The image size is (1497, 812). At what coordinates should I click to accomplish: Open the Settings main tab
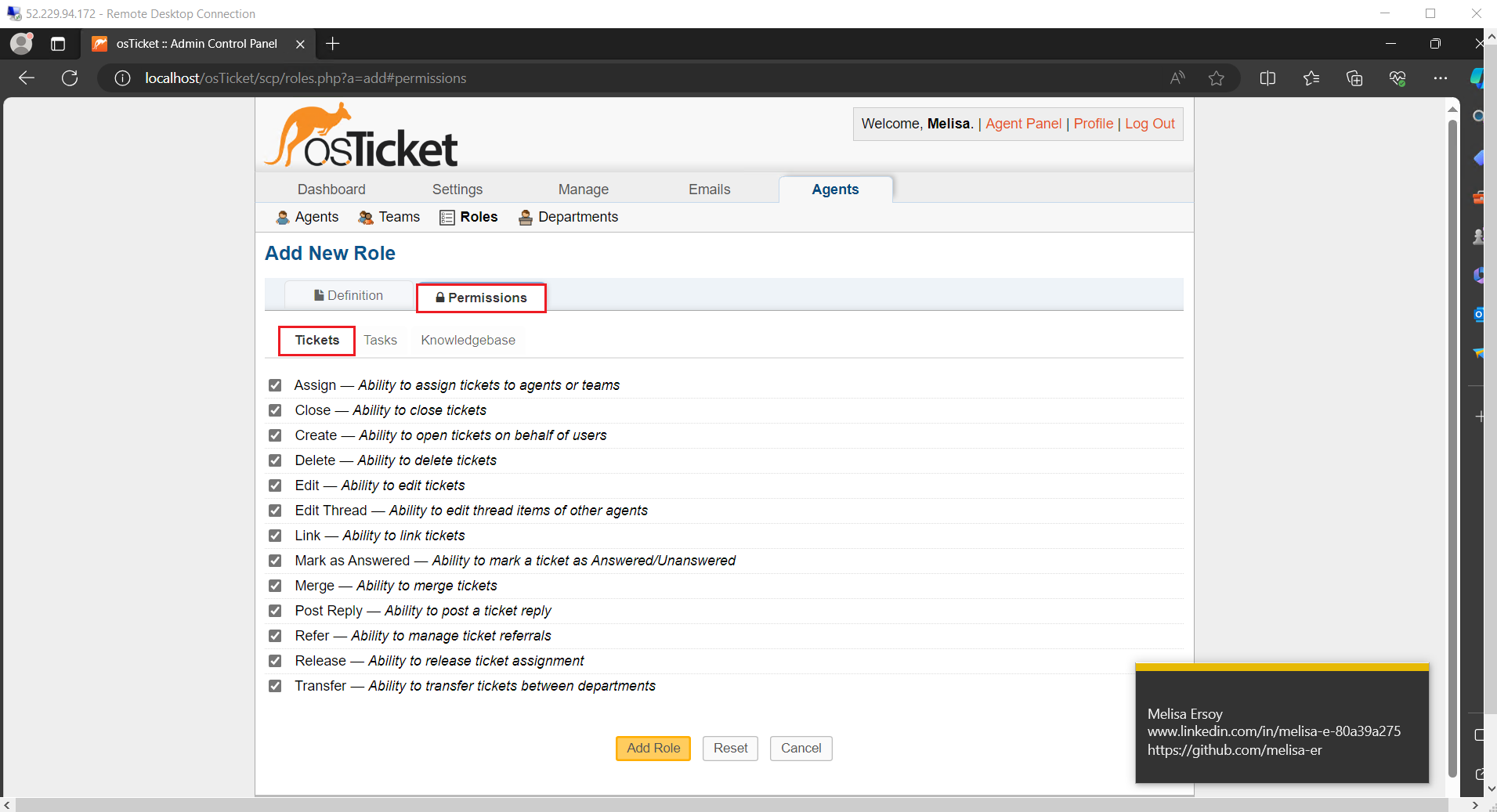pyautogui.click(x=457, y=189)
